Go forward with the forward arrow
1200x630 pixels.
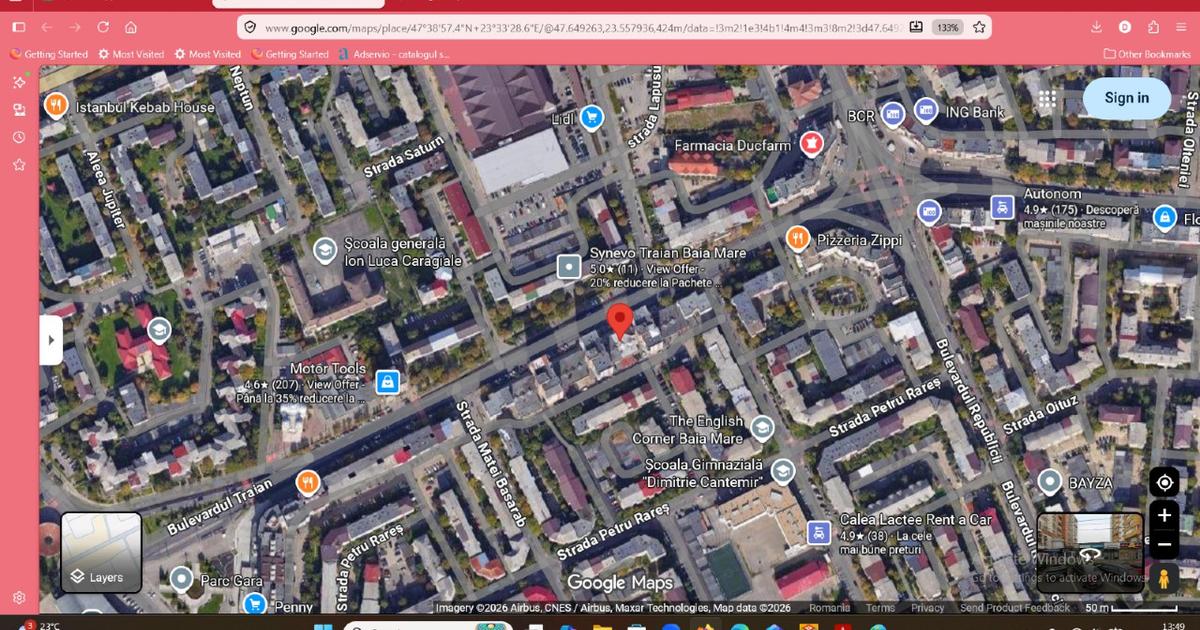[75, 27]
